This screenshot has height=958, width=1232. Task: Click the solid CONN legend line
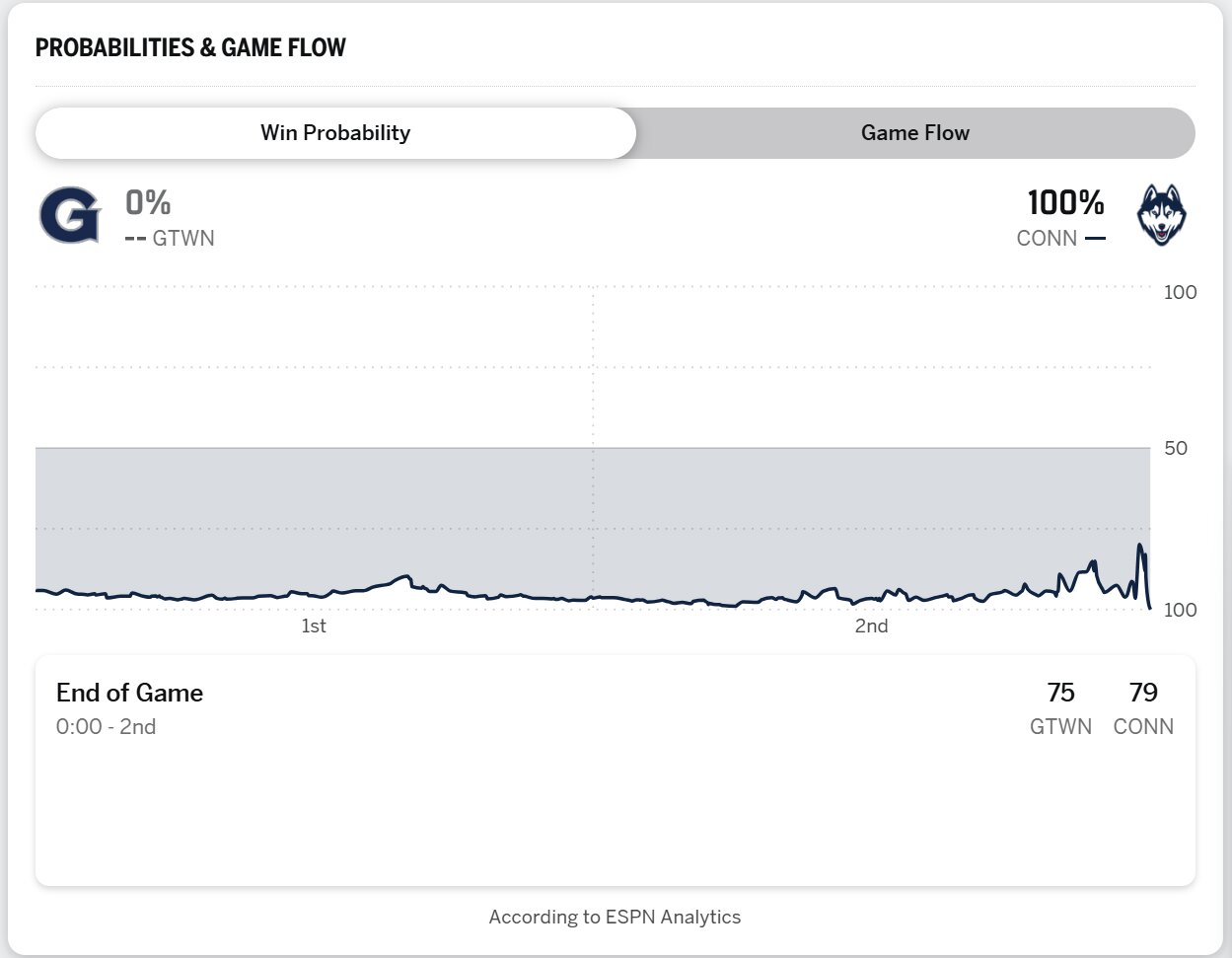tap(1094, 239)
